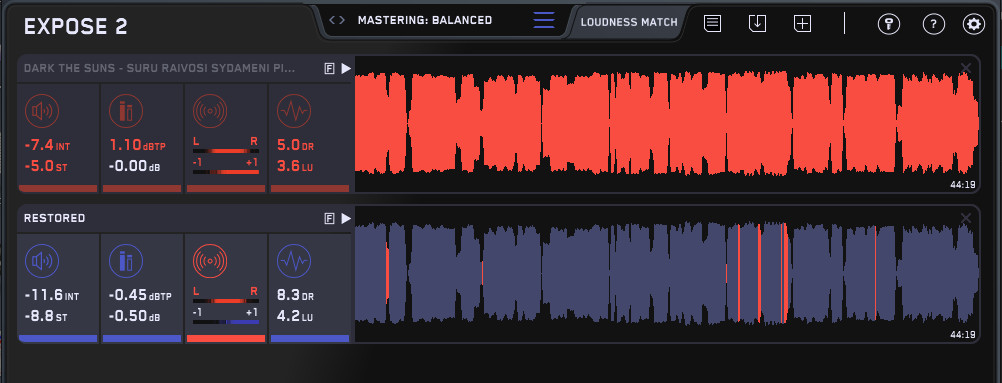Open the report notes icon
The width and height of the screenshot is (1002, 383).
713,24
